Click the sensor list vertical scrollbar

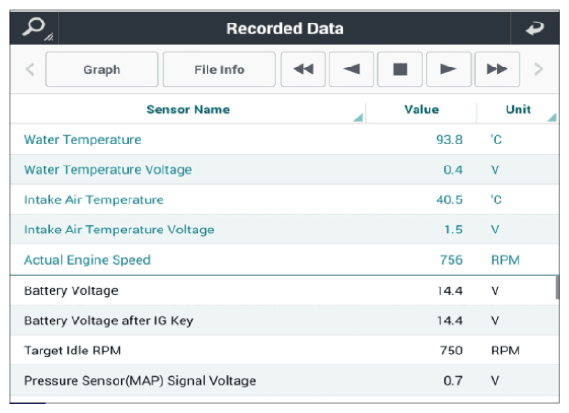[557, 287]
